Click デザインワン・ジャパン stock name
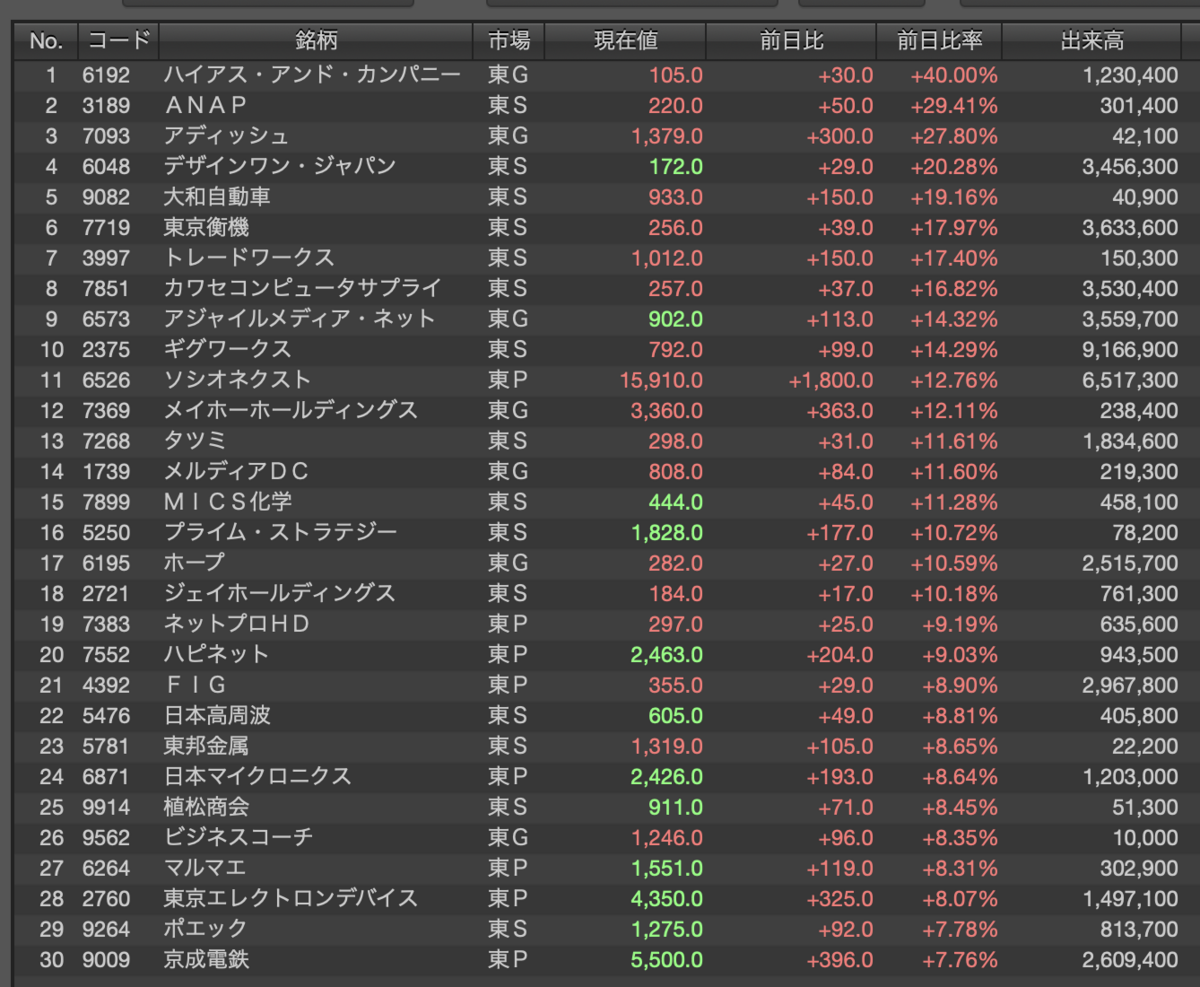Image resolution: width=1200 pixels, height=987 pixels. point(280,166)
